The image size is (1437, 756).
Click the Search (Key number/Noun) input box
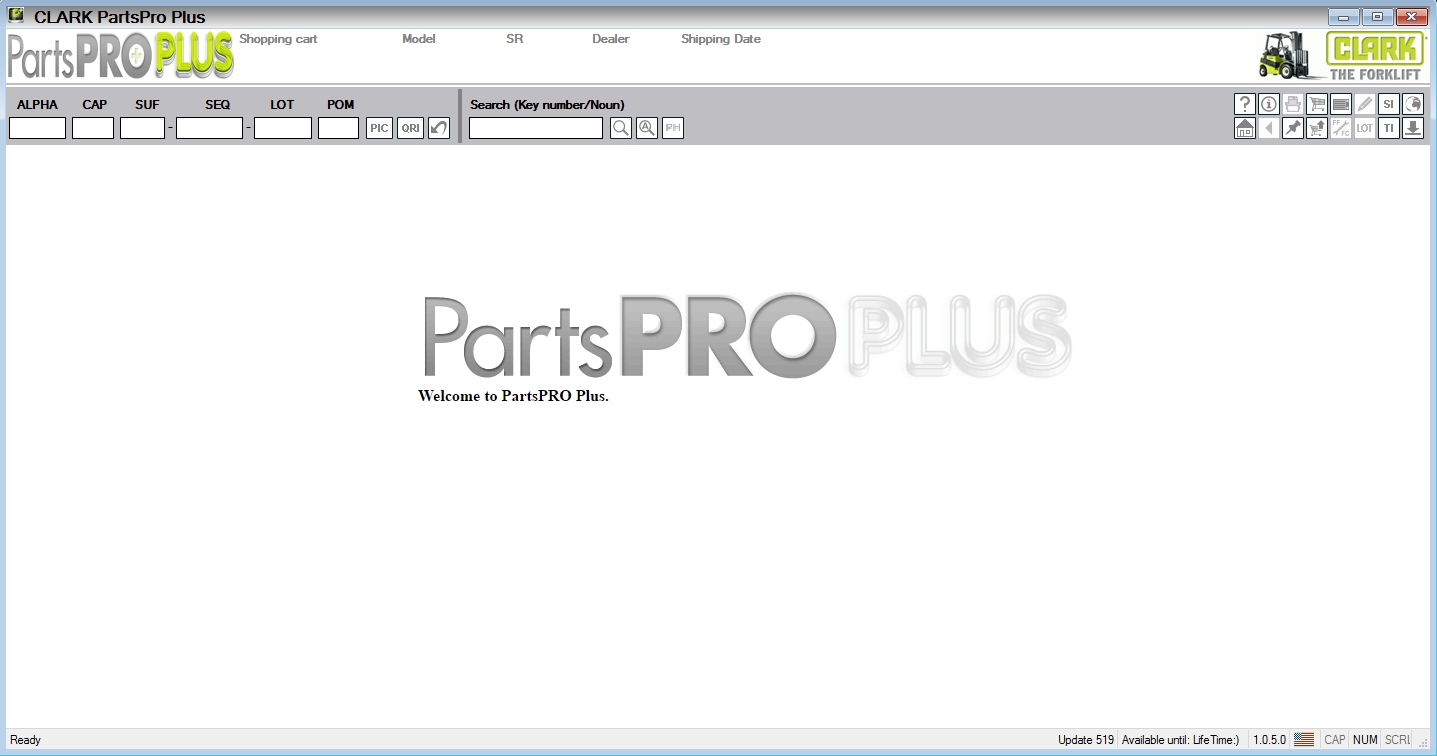pyautogui.click(x=536, y=128)
